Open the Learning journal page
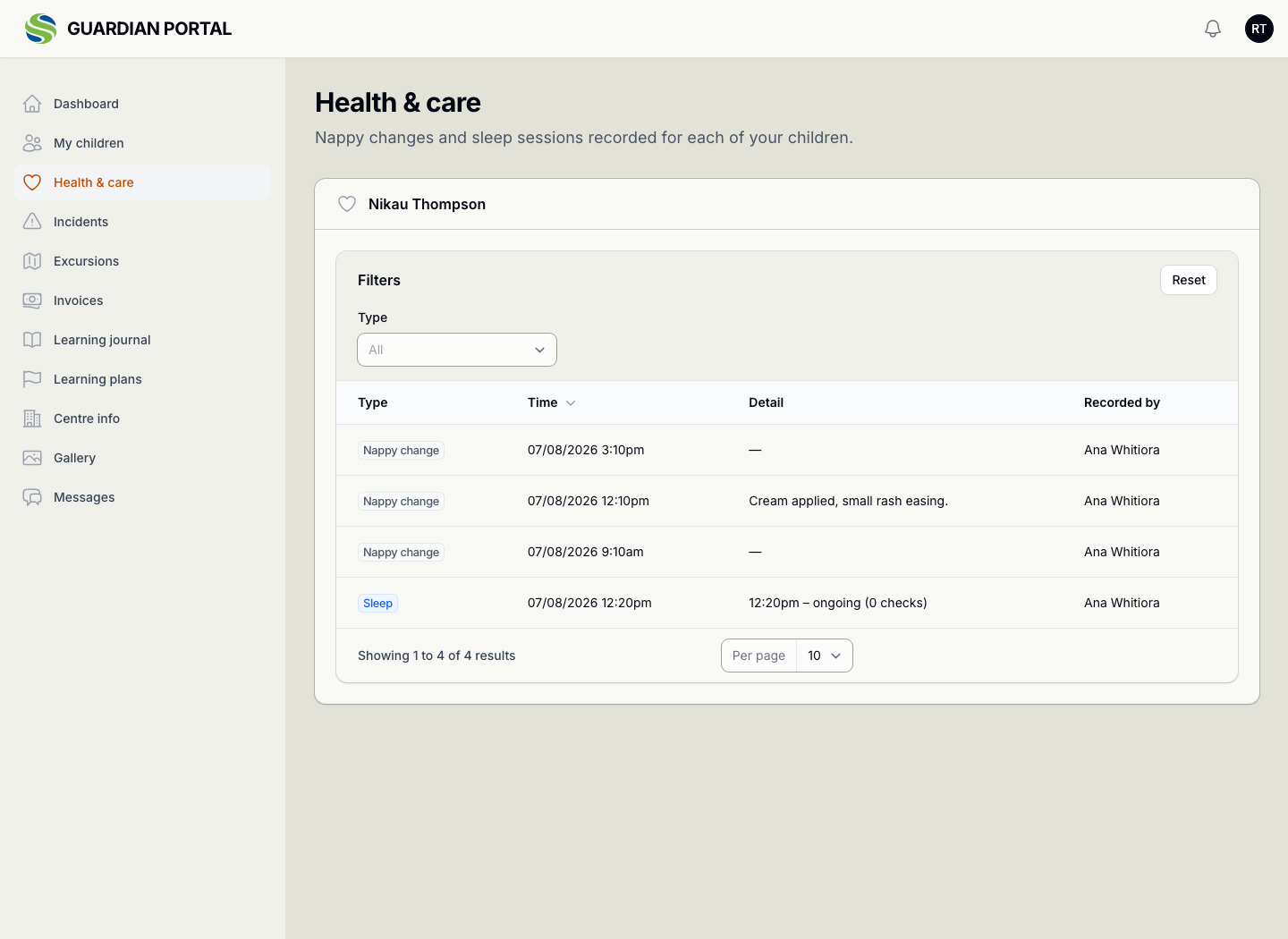 [142, 340]
